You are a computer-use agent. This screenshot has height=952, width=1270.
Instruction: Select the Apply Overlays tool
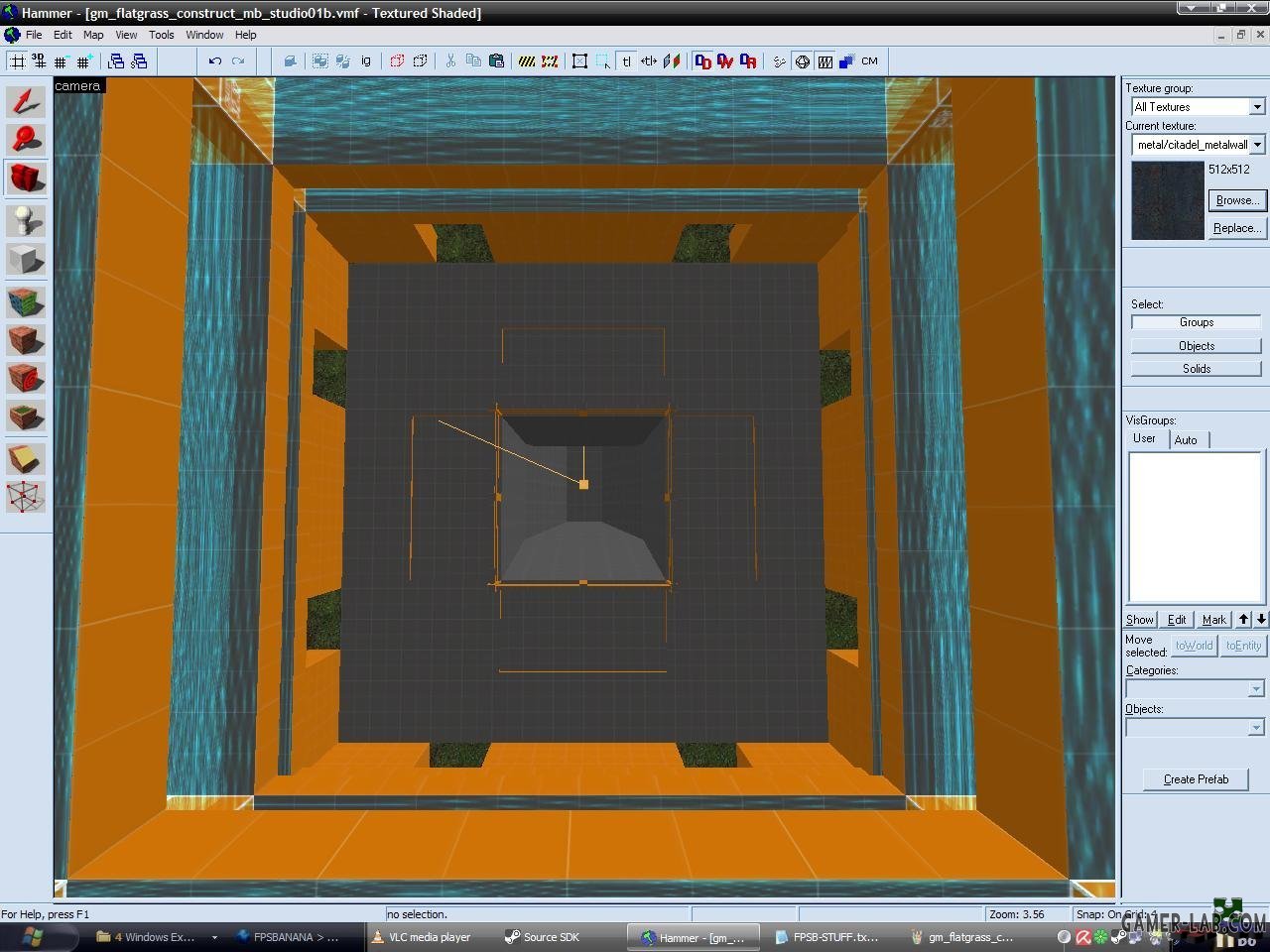click(x=26, y=416)
